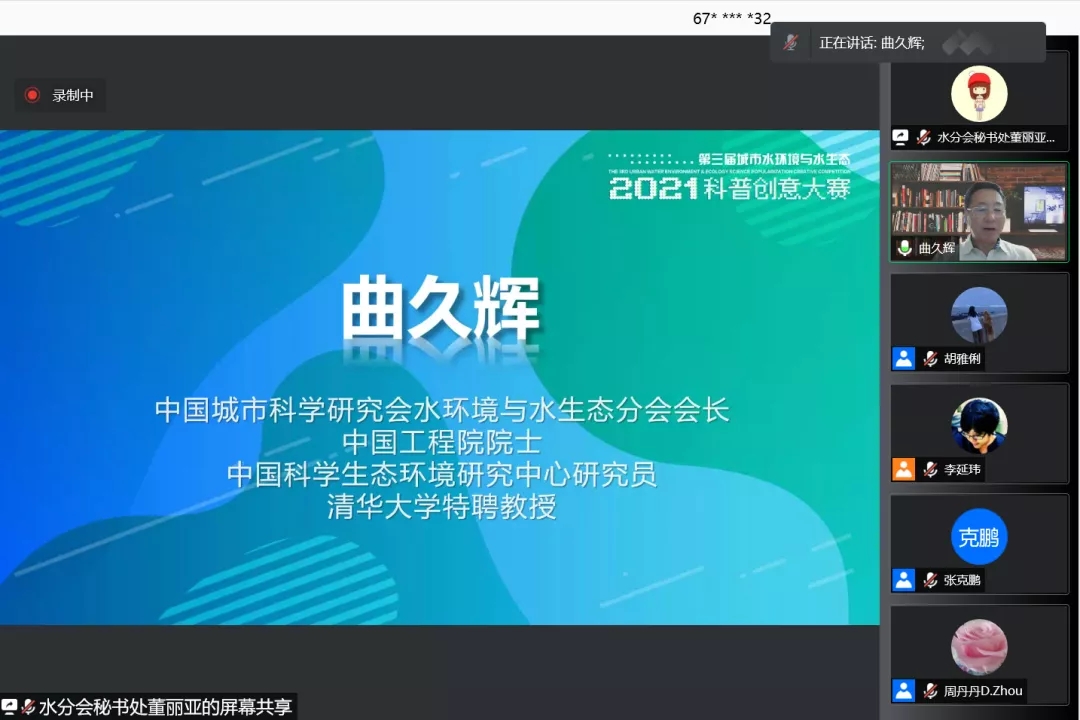This screenshot has height=720, width=1080.
Task: Click the 正在讲话: 曲久辉 speaker label
Action: click(871, 43)
